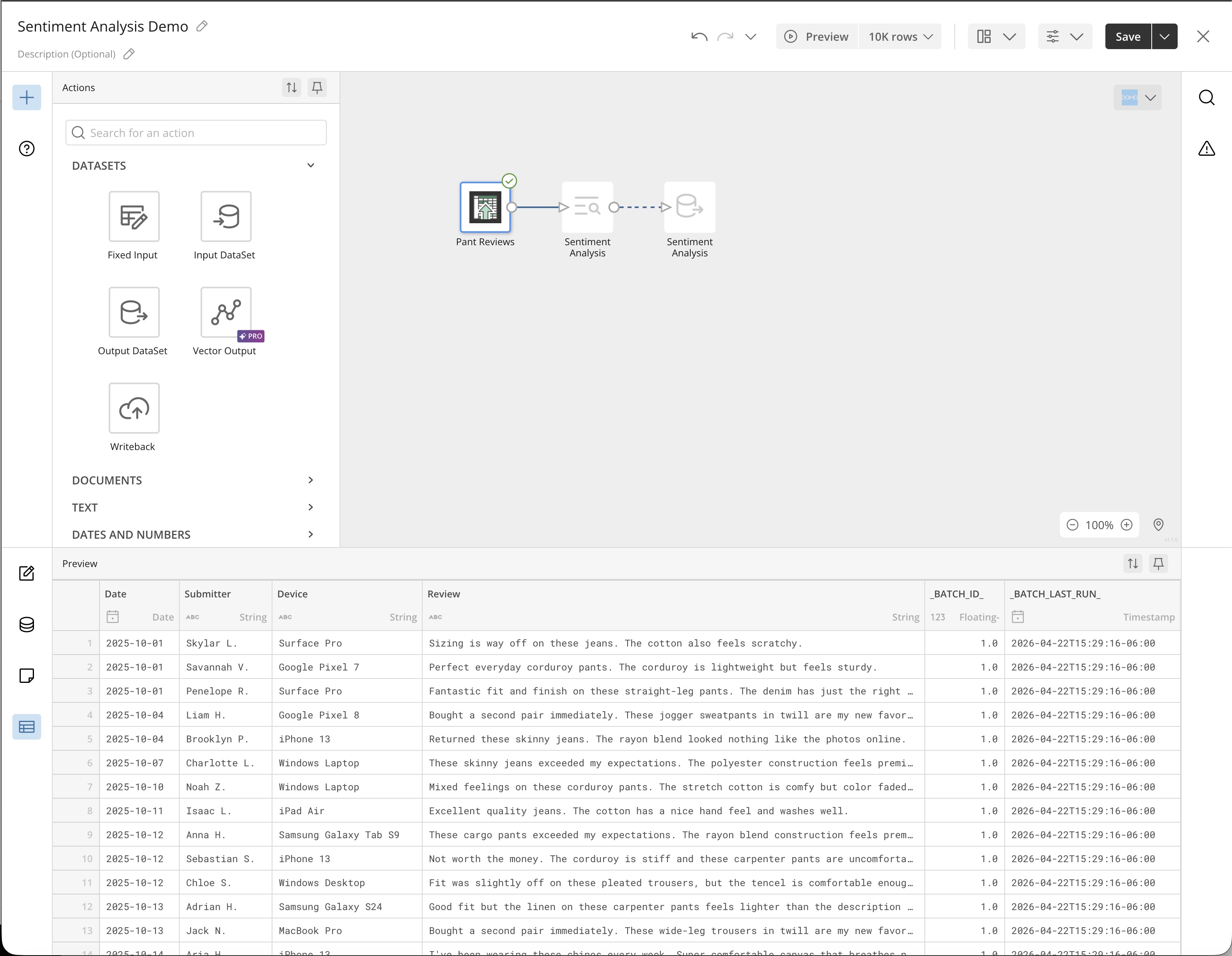Image resolution: width=1232 pixels, height=956 pixels.
Task: Click the 100% zoom level
Action: pos(1099,525)
